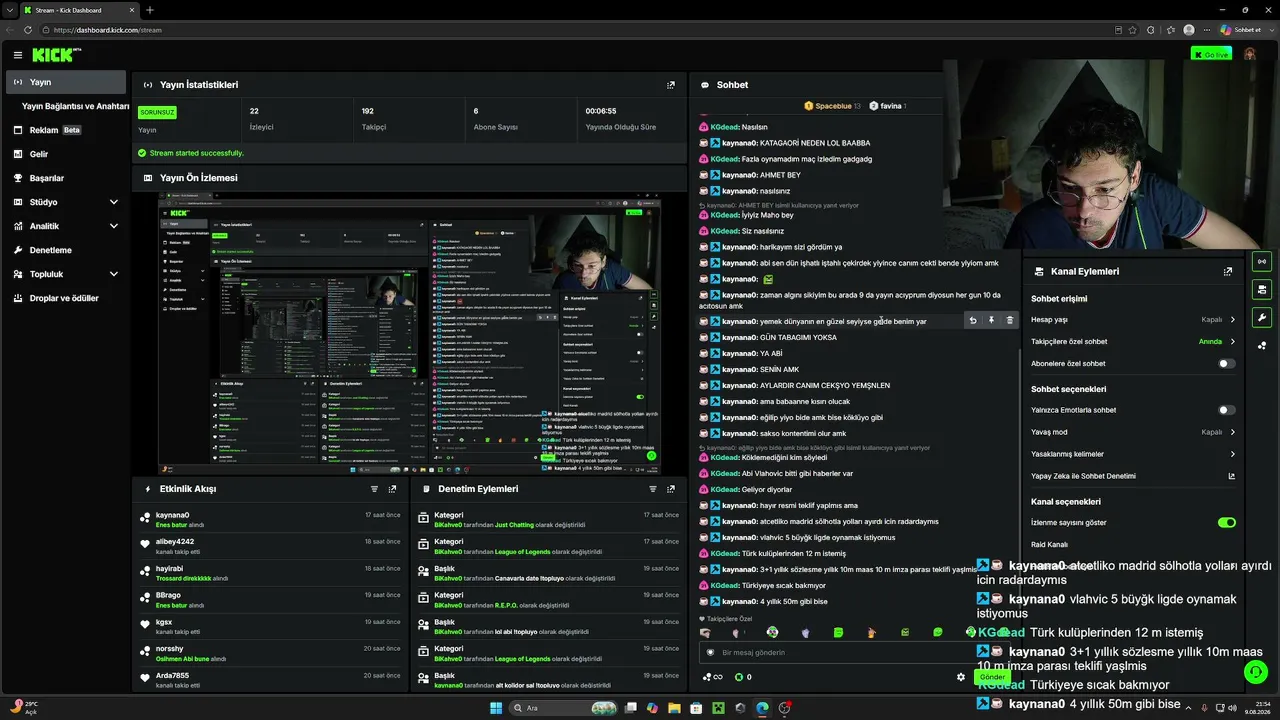Click the Gönder send button

click(991, 677)
